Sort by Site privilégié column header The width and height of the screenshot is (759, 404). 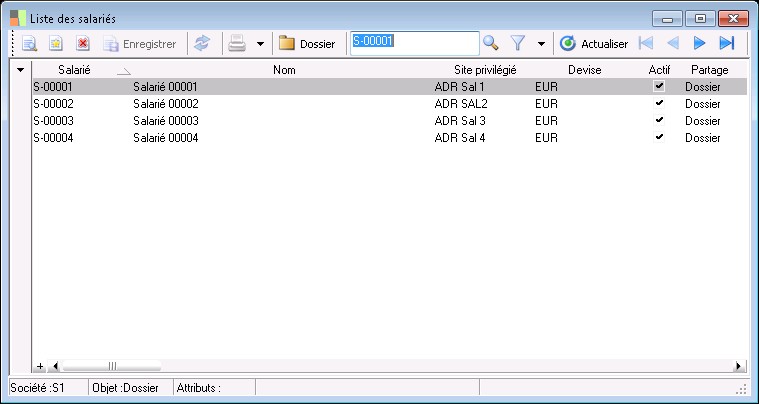click(x=485, y=70)
